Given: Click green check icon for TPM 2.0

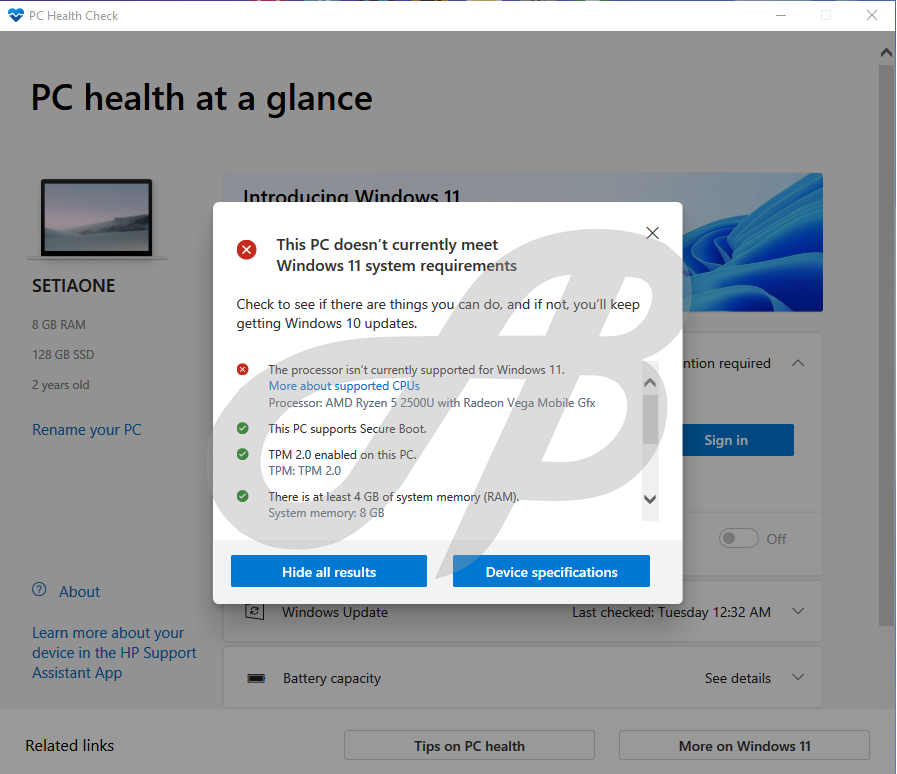Looking at the screenshot, I should pyautogui.click(x=243, y=454).
